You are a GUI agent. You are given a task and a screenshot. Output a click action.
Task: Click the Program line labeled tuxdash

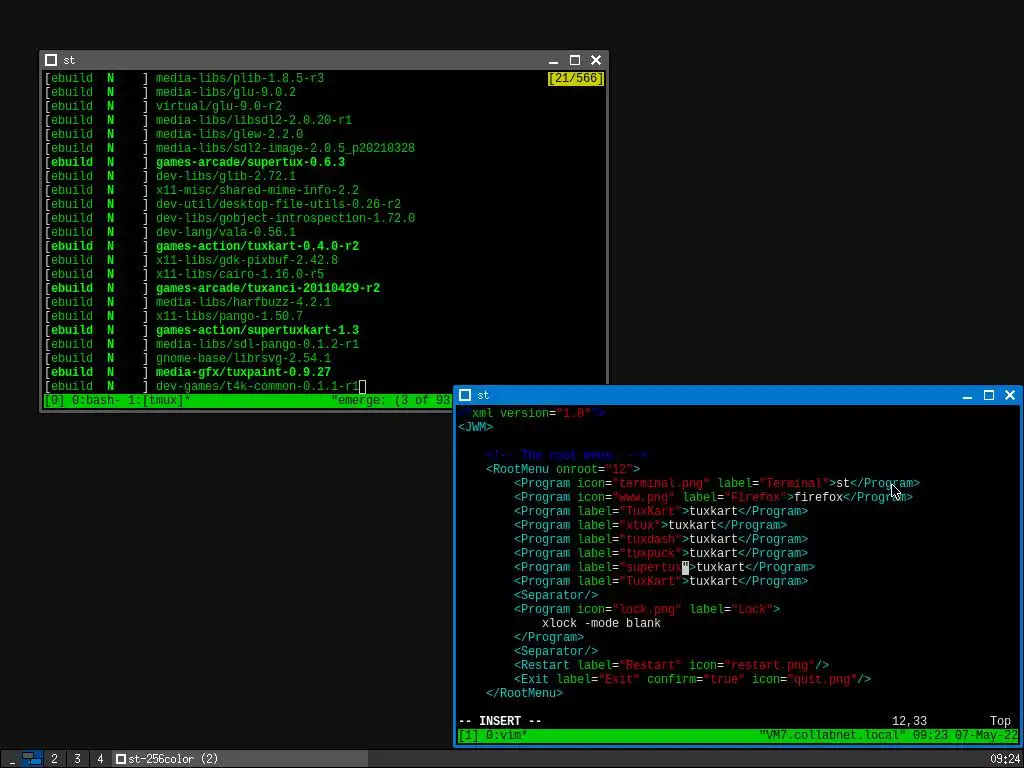pyautogui.click(x=661, y=539)
